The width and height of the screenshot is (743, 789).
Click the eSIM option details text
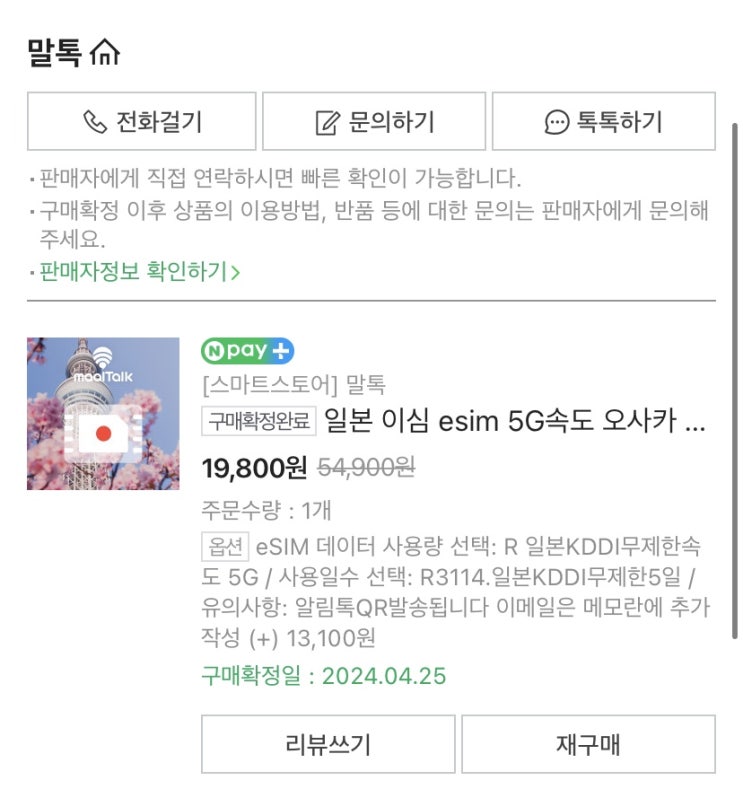coord(455,592)
